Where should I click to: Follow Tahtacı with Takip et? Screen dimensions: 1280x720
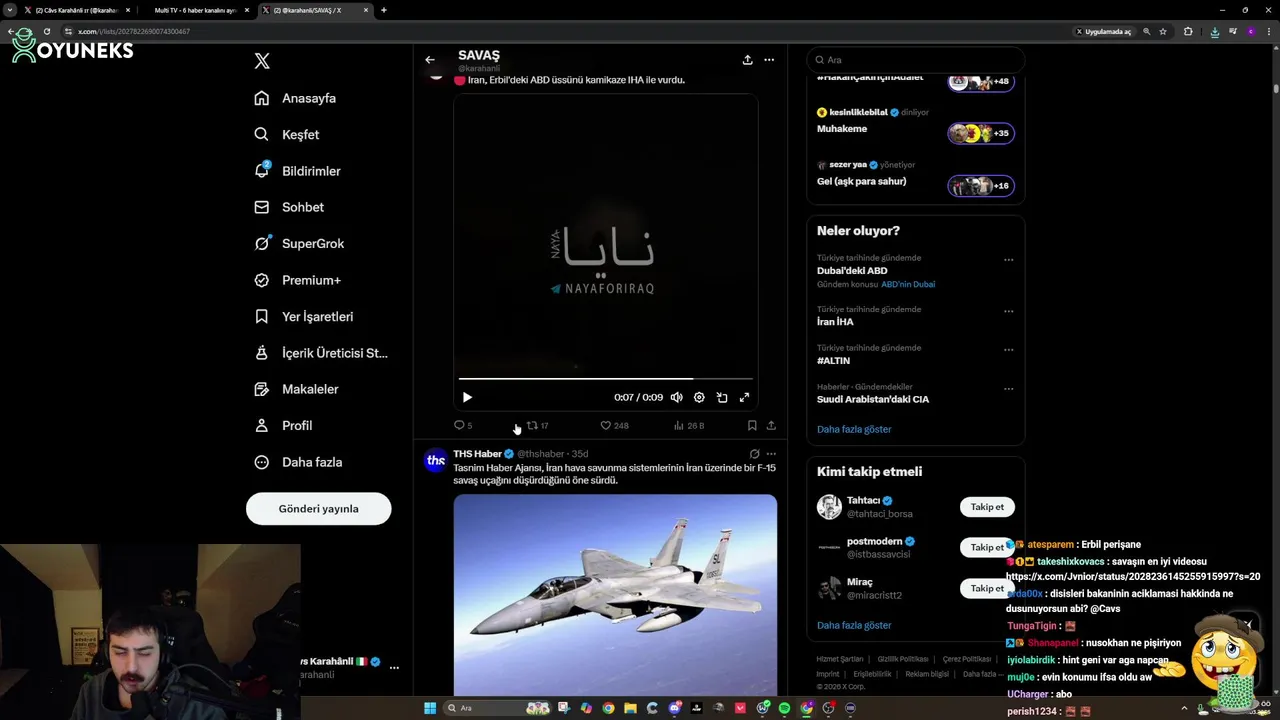(x=987, y=507)
